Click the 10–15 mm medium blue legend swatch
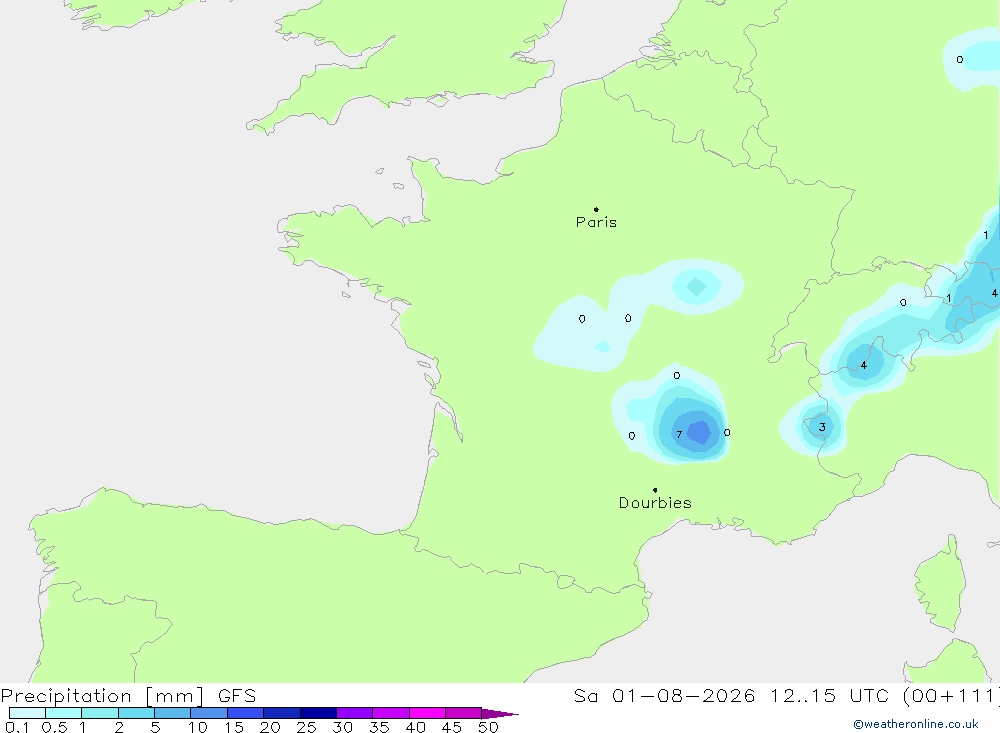Viewport: 1000px width, 733px height. (209, 713)
